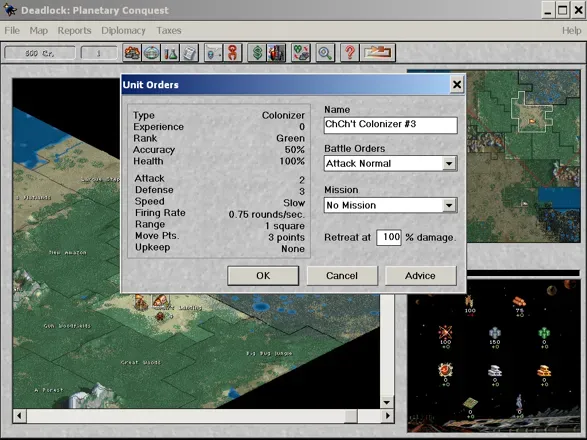This screenshot has width=587, height=440.
Task: Click the "0.75 rounds/sec." firing rate value
Action: coord(267,215)
